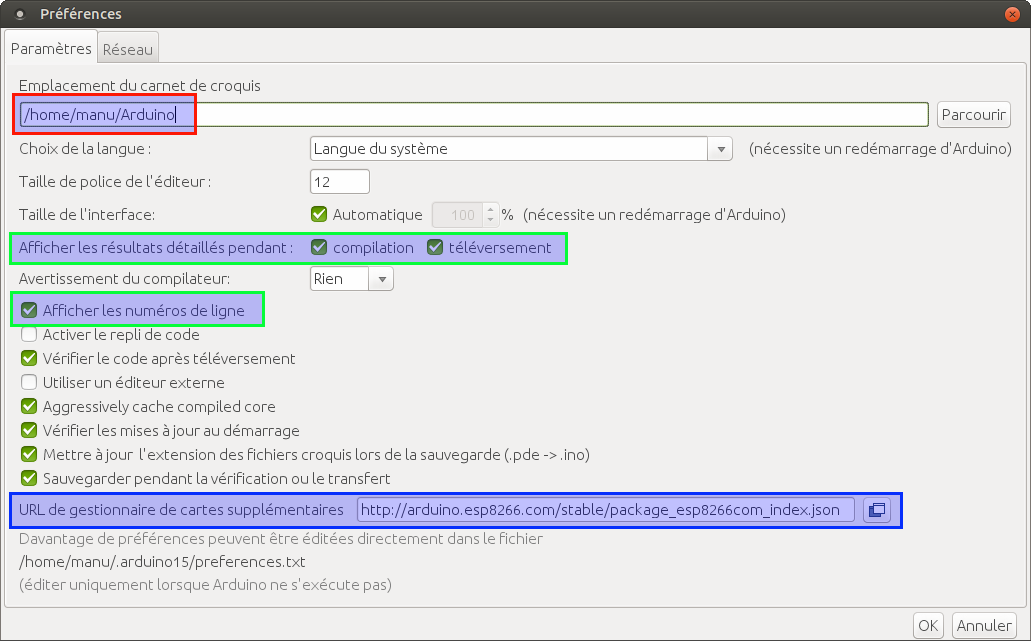The width and height of the screenshot is (1031, 641).
Task: Disable Afficher les numéros de ligne
Action: click(x=29, y=310)
